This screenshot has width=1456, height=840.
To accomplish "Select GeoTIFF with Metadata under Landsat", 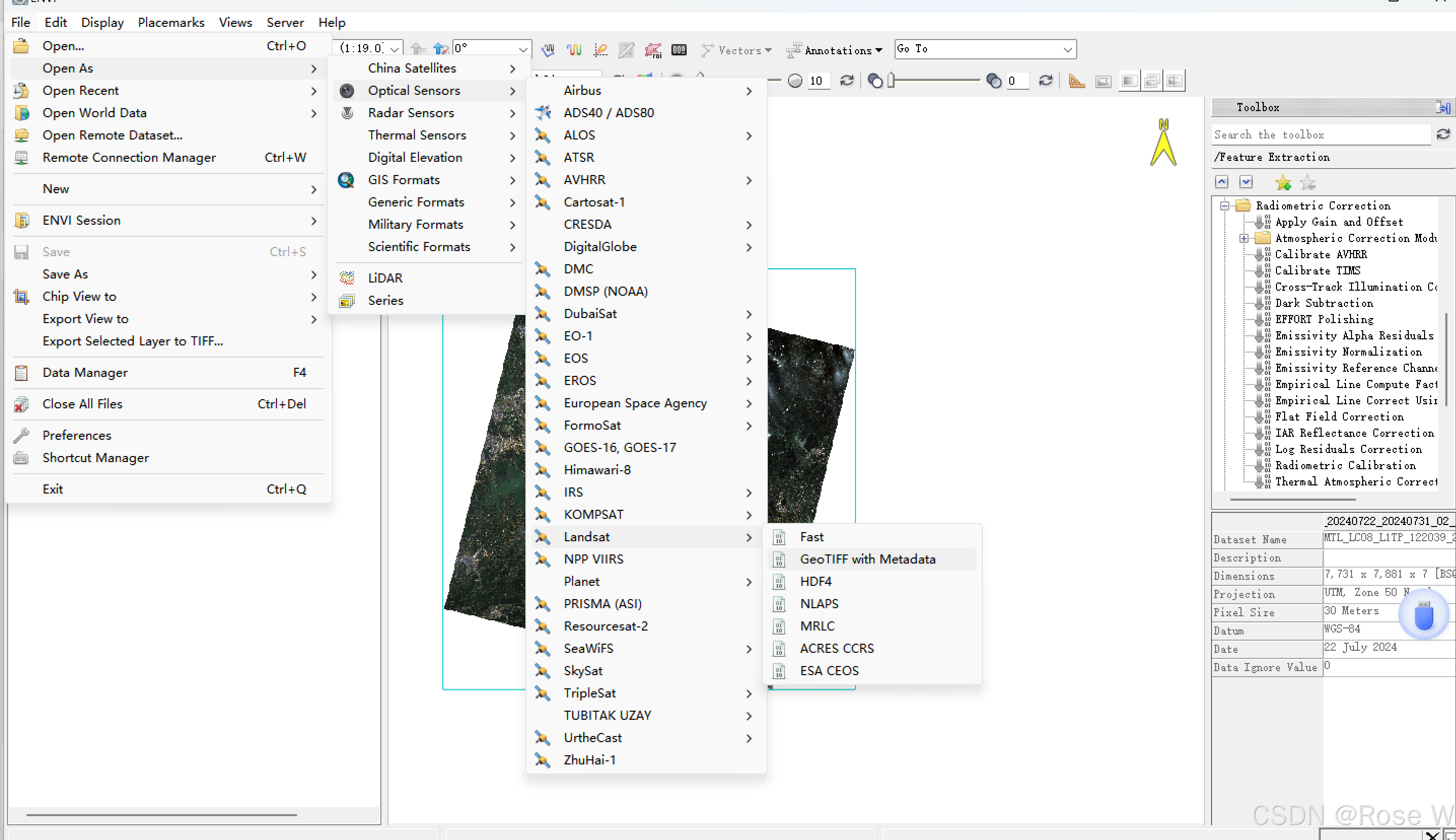I will [867, 559].
